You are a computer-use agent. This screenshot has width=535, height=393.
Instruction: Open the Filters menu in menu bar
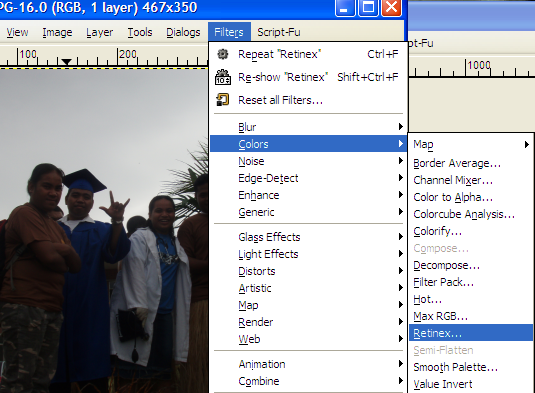tap(229, 32)
